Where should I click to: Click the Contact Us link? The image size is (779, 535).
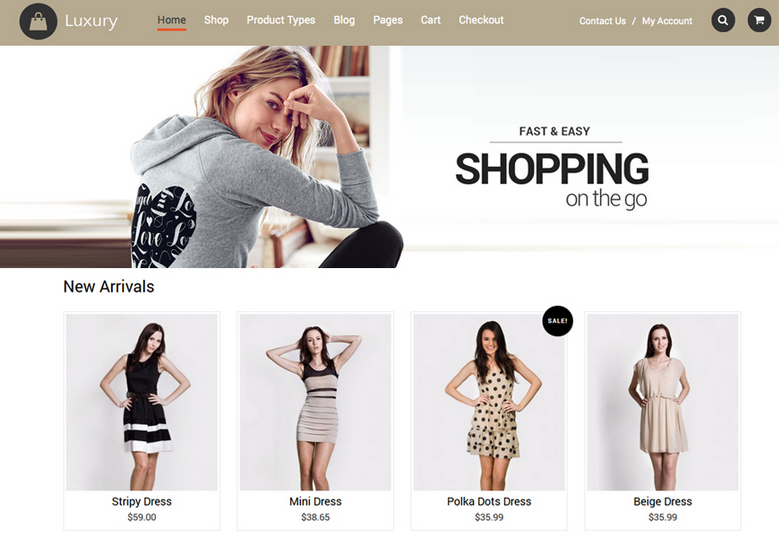tap(602, 21)
